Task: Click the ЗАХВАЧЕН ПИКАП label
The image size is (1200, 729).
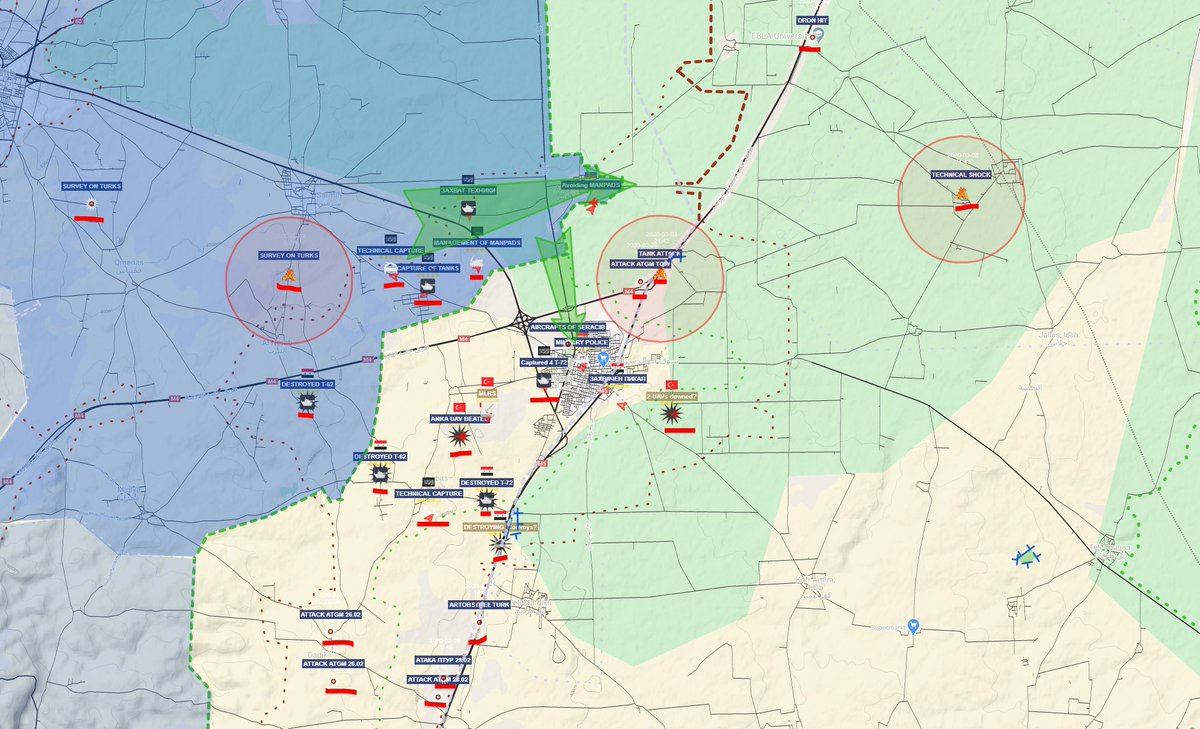Action: click(x=617, y=379)
